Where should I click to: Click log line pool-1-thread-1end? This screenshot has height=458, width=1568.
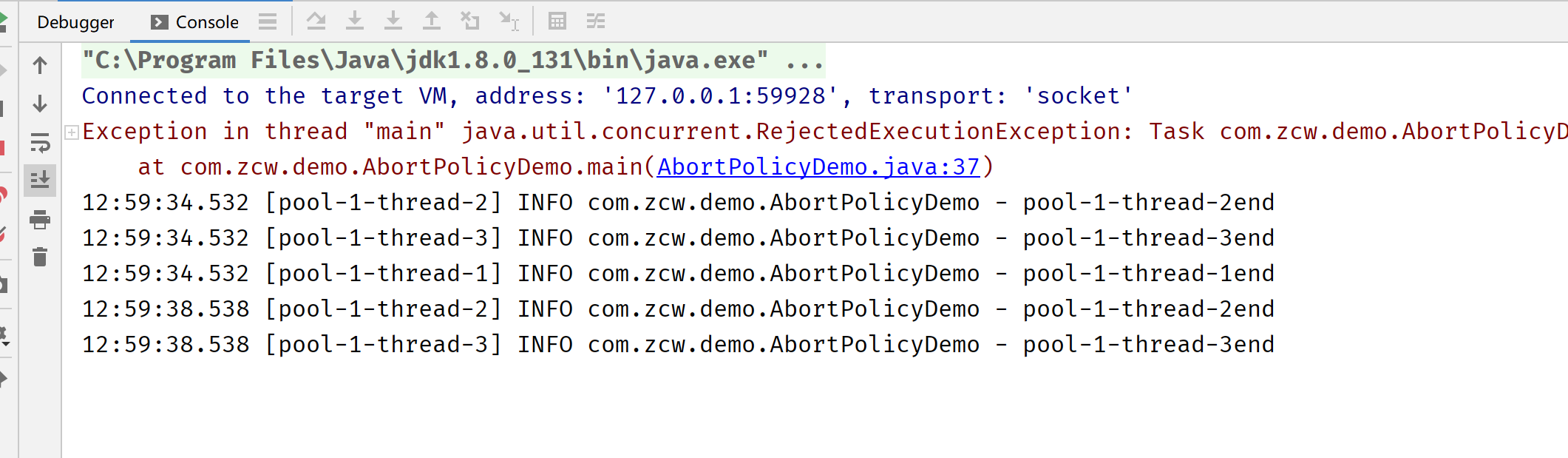[x=678, y=274]
